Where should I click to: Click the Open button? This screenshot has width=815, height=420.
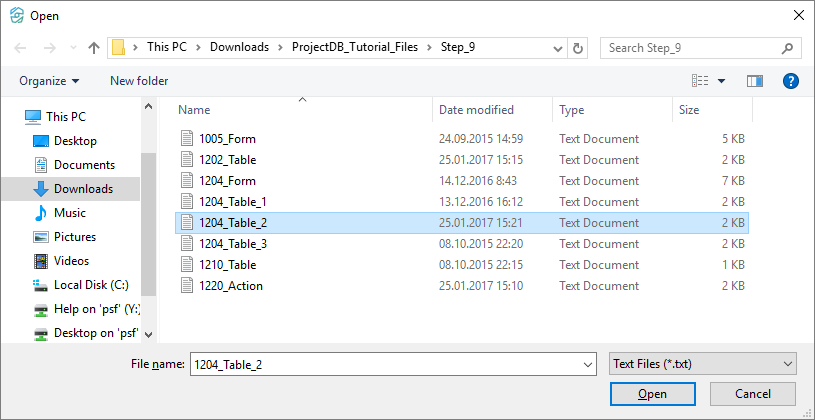tap(652, 394)
